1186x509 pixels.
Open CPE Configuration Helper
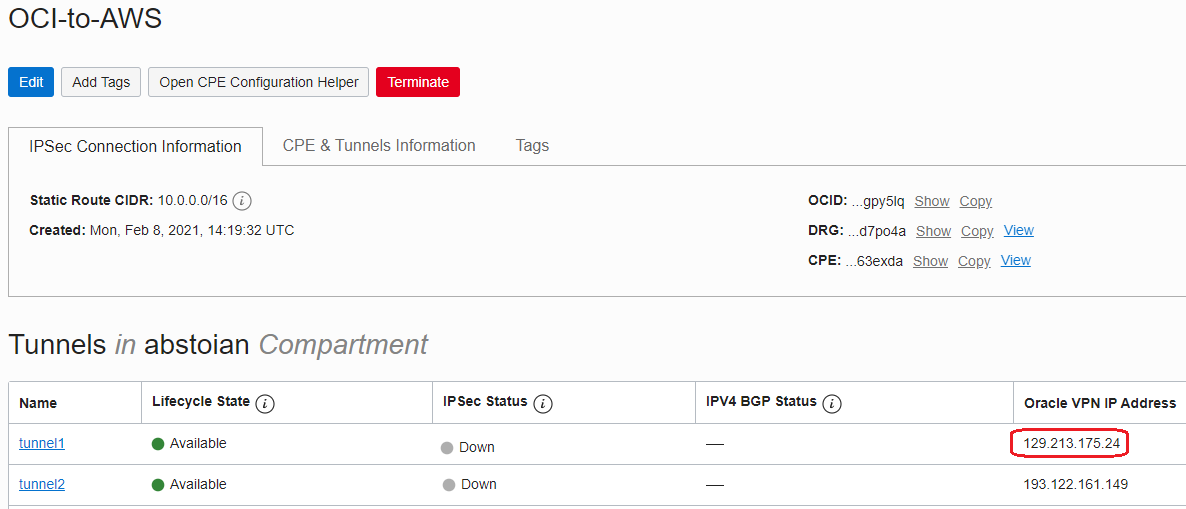[259, 82]
